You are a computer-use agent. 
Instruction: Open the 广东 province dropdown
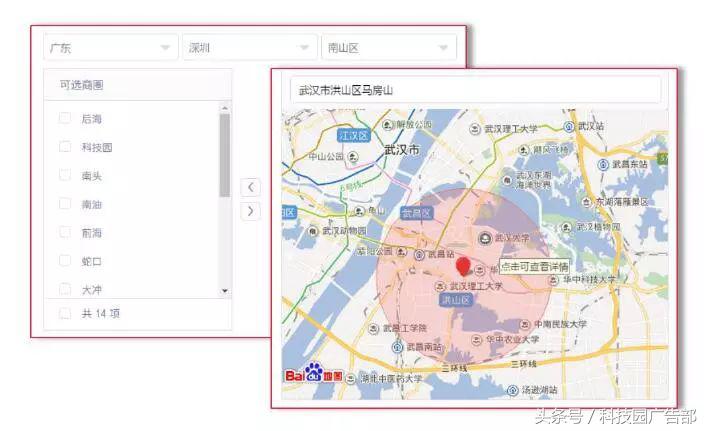pyautogui.click(x=111, y=47)
